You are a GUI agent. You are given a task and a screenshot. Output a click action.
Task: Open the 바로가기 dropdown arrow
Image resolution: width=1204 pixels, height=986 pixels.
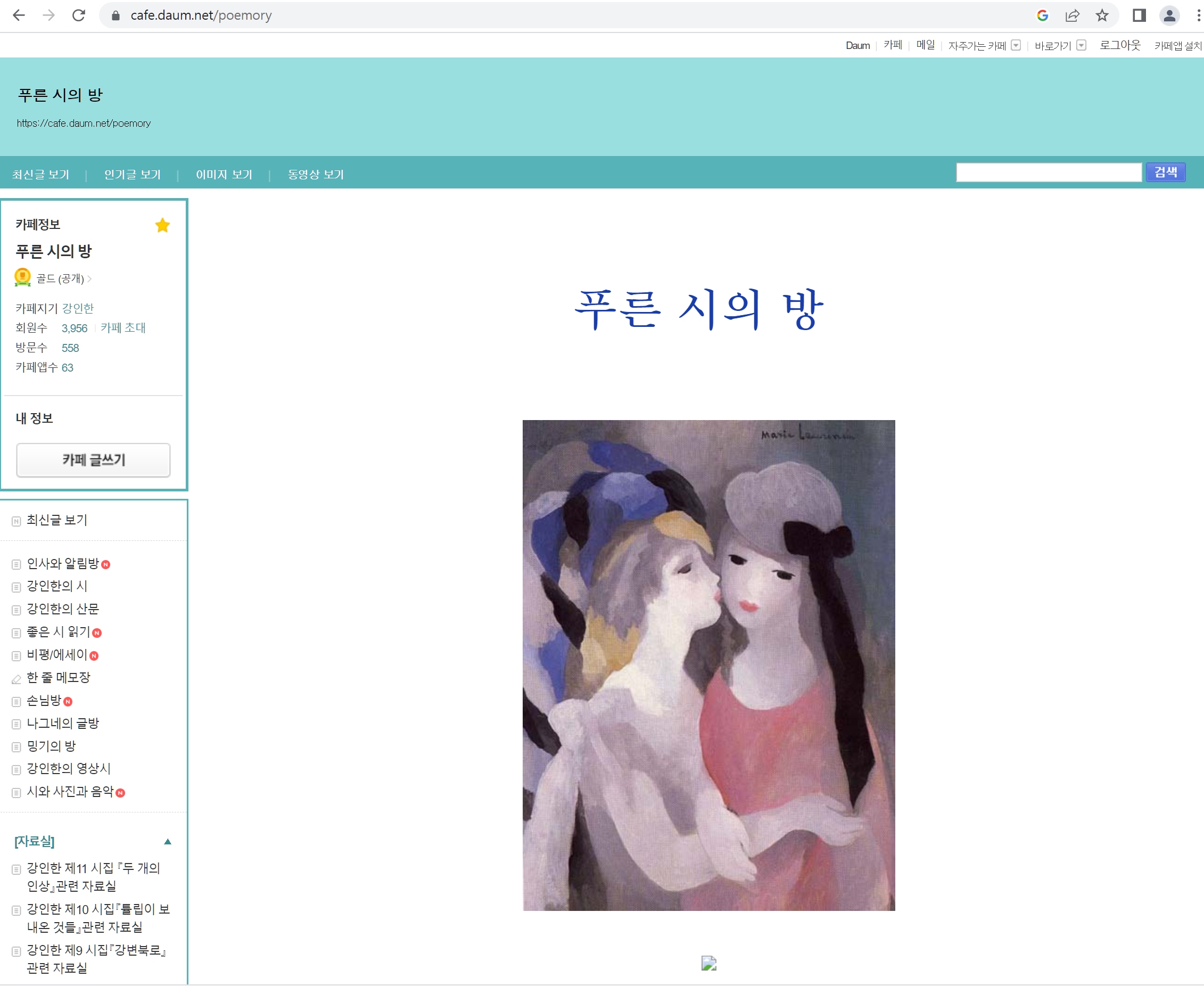1082,45
